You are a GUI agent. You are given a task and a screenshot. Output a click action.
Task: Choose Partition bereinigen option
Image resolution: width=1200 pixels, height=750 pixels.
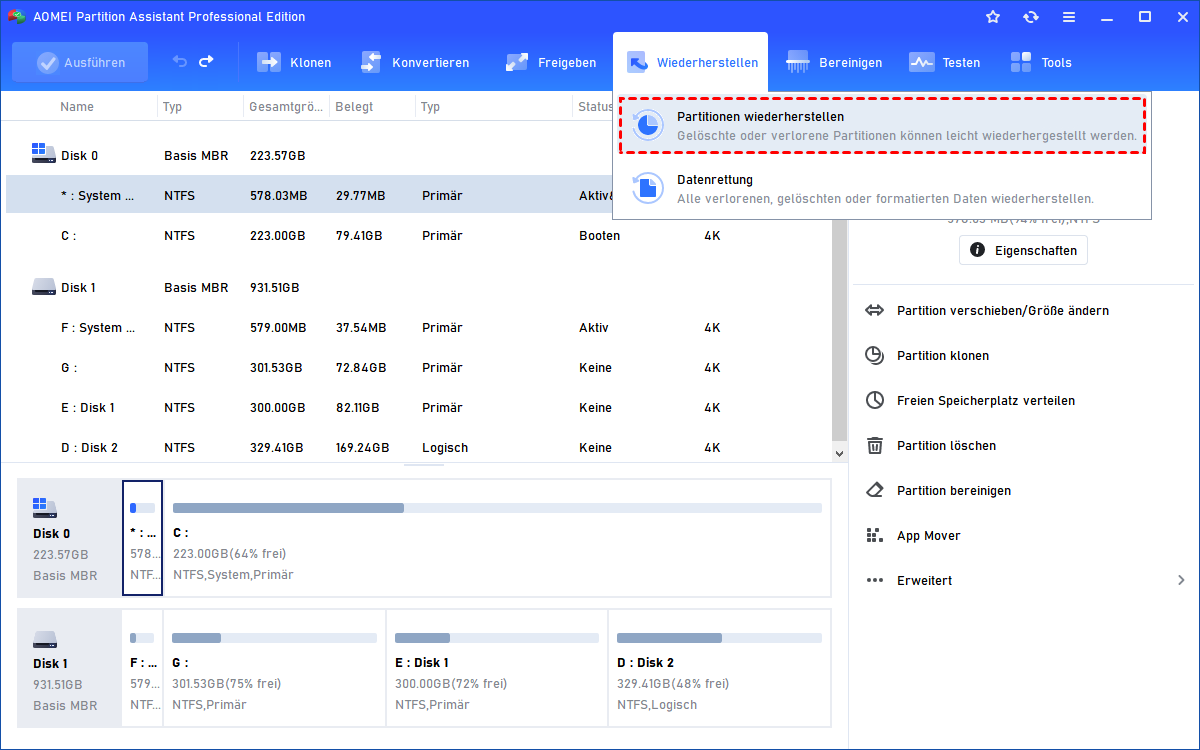click(954, 490)
